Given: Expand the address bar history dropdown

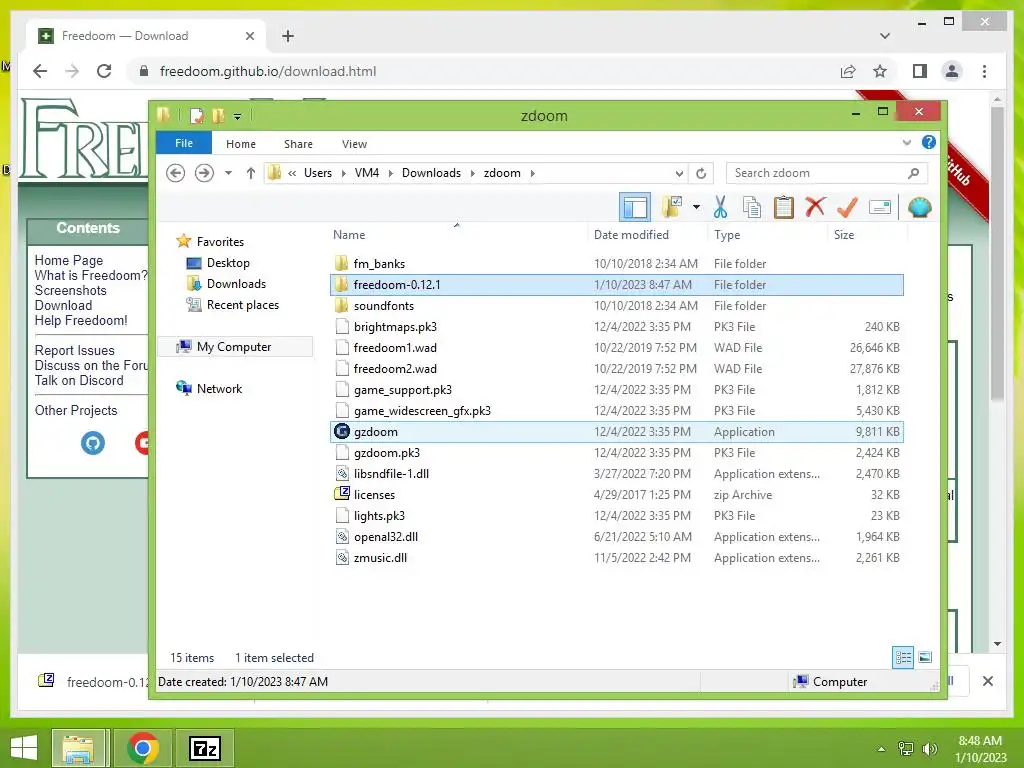Looking at the screenshot, I should pyautogui.click(x=679, y=173).
